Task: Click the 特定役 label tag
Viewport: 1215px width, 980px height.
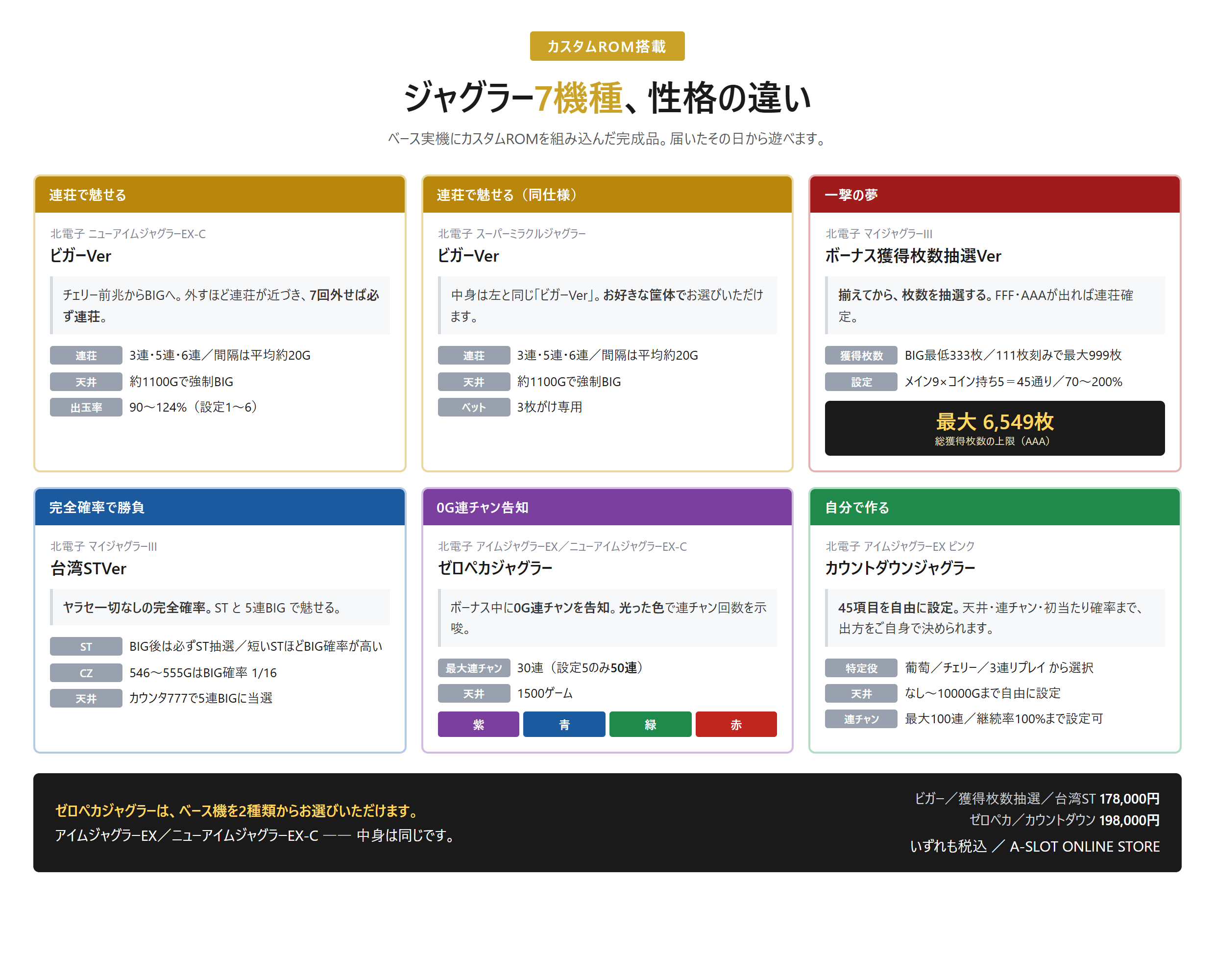Action: click(x=861, y=668)
